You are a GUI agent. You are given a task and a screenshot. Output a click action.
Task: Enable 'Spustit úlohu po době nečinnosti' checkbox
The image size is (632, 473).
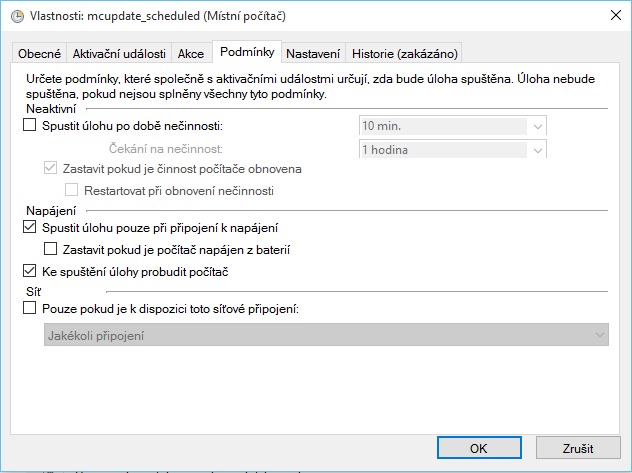click(28, 126)
